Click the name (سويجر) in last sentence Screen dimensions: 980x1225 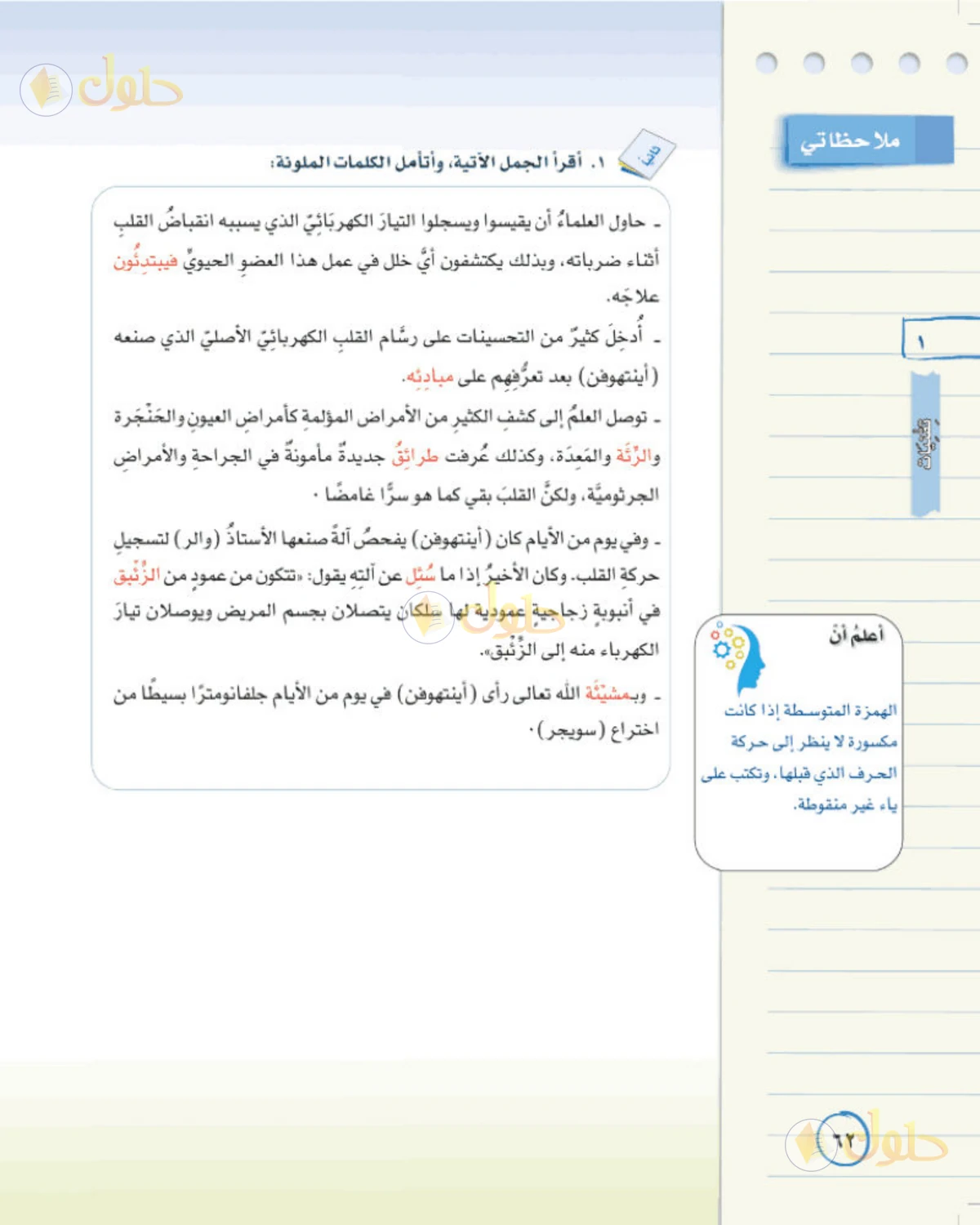click(572, 730)
